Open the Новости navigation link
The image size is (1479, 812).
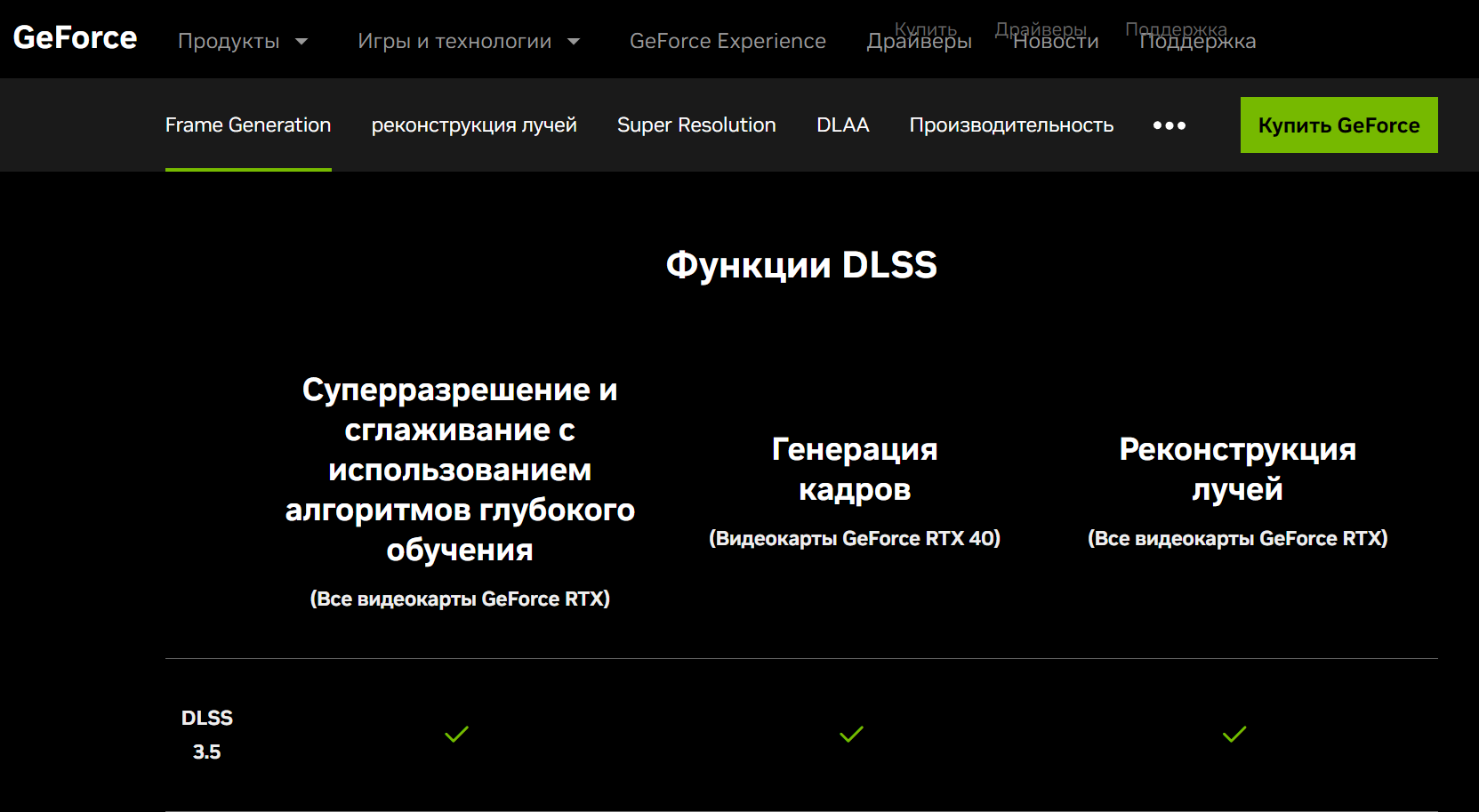1056,42
